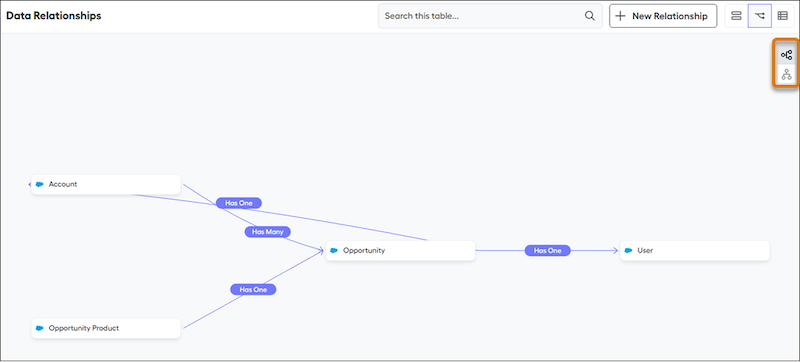
Task: Click Salesforce cloud icon on Opportunity Product
Action: click(40, 328)
